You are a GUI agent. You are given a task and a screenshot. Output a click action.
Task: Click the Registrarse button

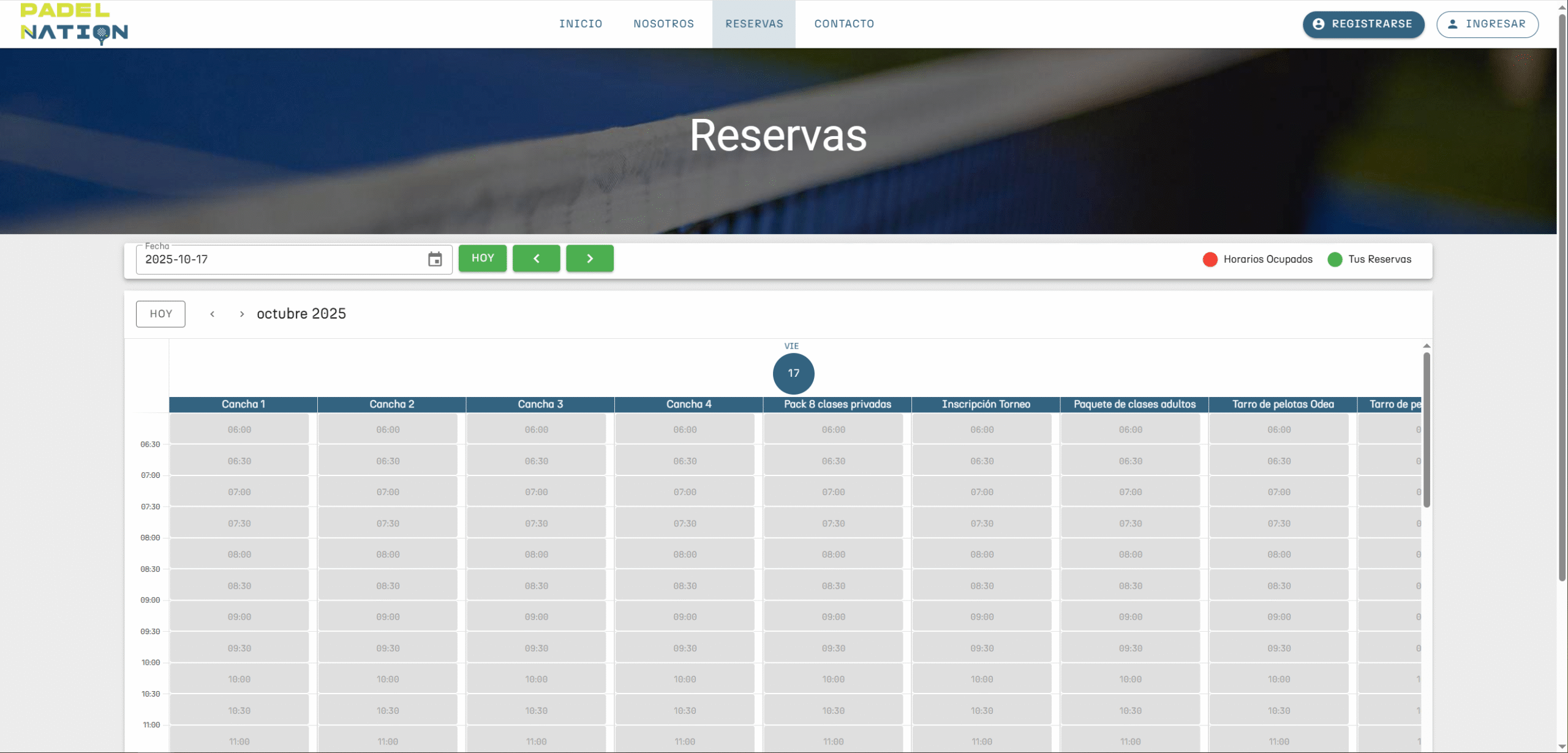[1363, 24]
